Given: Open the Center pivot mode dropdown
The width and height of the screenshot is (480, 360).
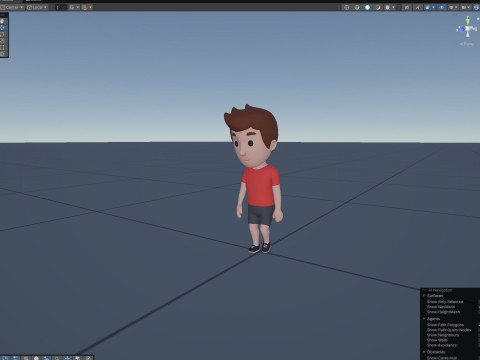Looking at the screenshot, I should click(x=12, y=7).
